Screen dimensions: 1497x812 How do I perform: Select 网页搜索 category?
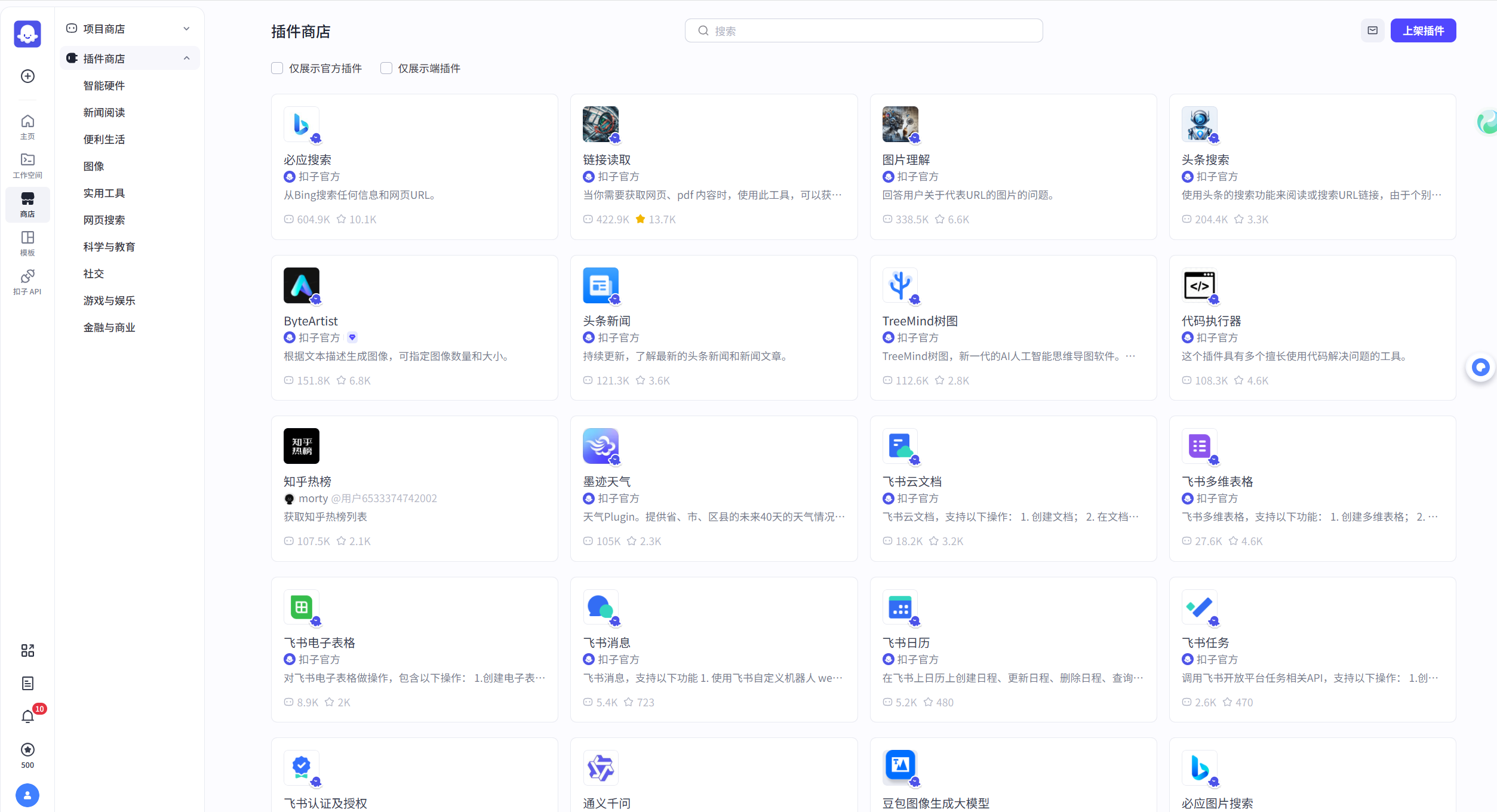104,220
